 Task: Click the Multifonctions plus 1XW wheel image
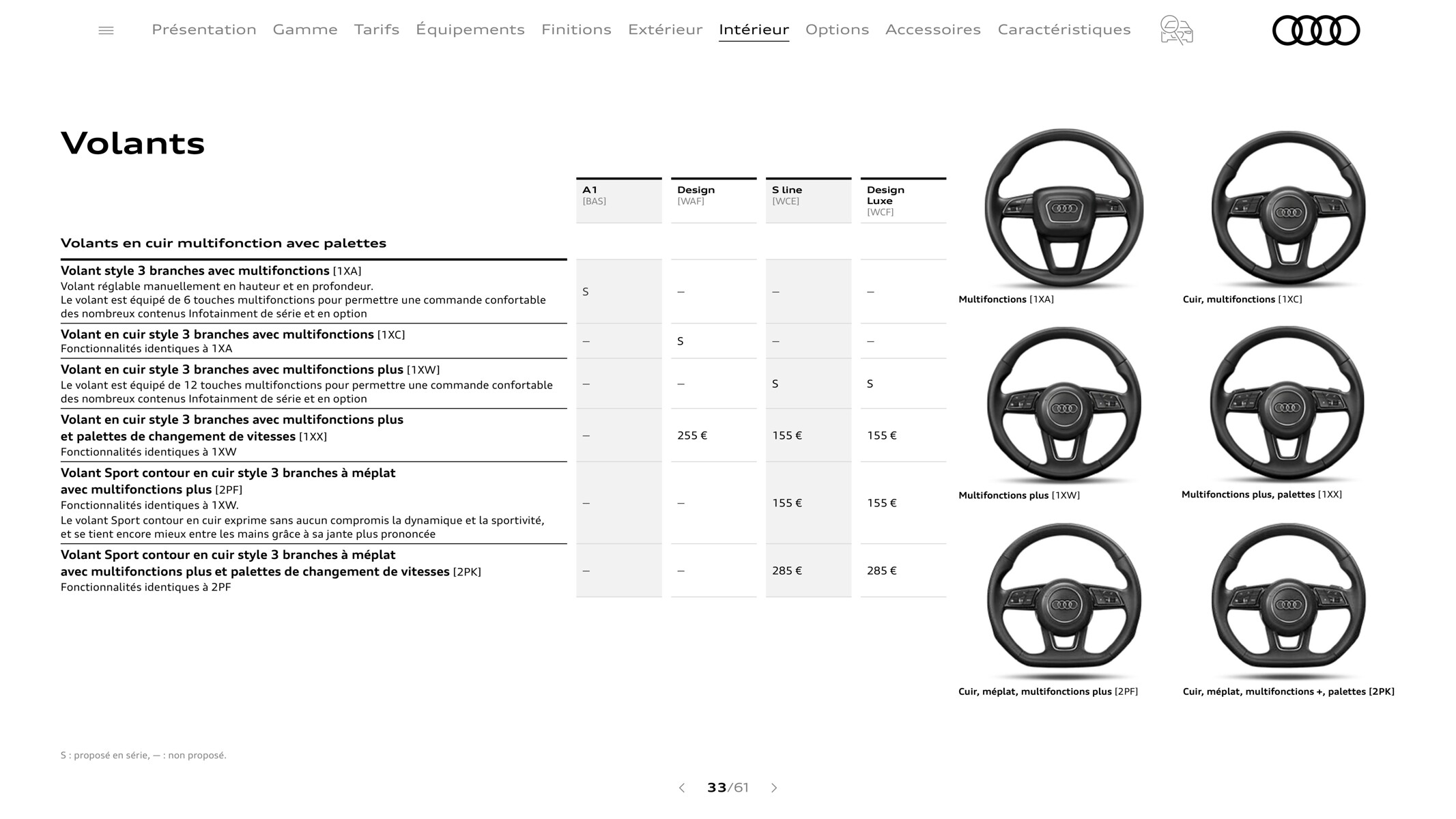1064,406
